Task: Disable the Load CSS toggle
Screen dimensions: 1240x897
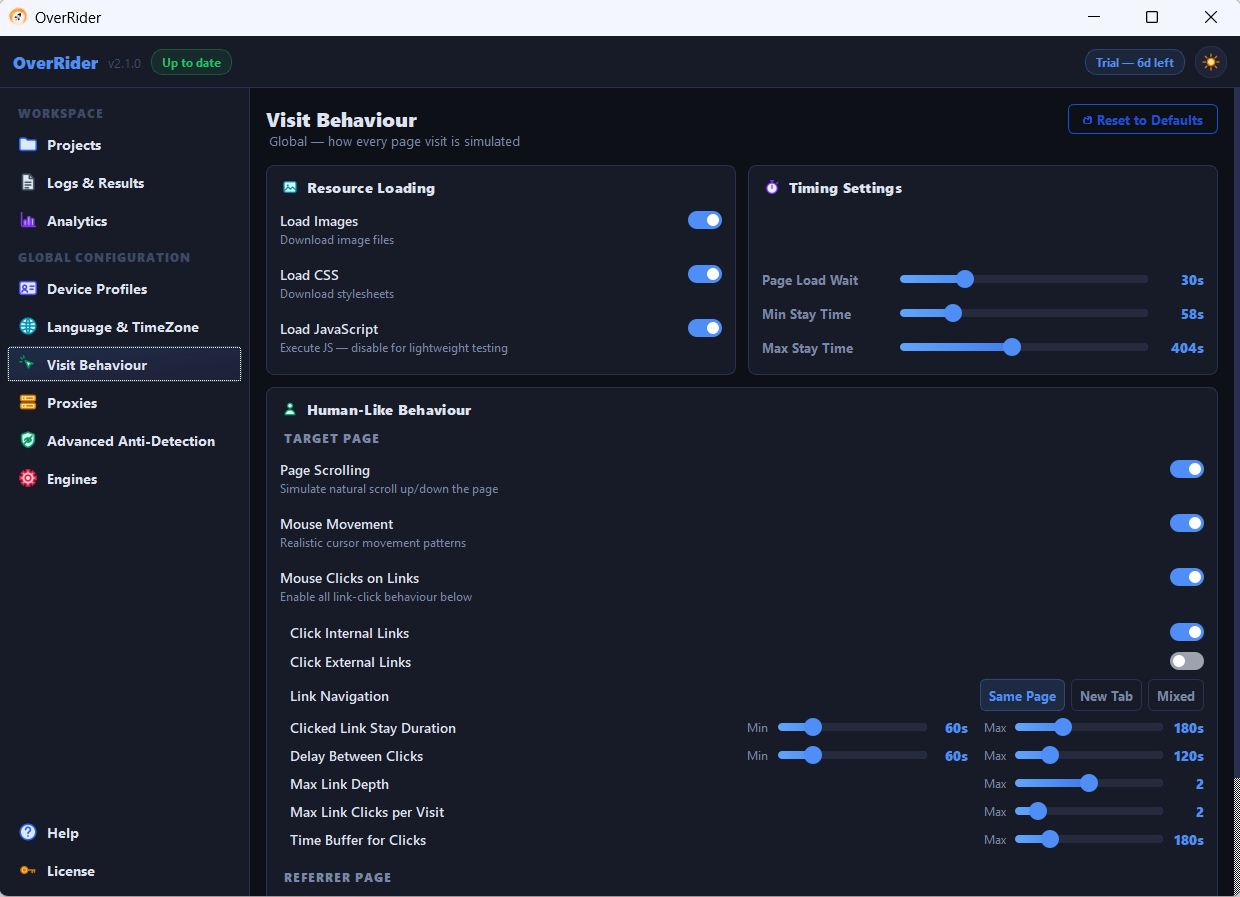Action: [705, 274]
